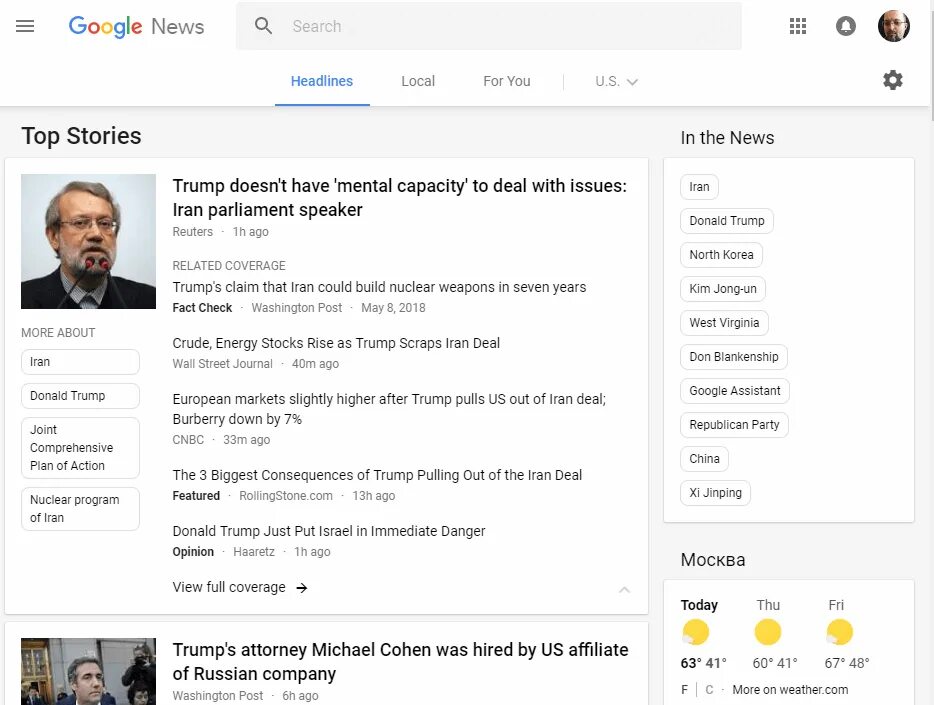Open European markets slightly higher article
This screenshot has width=934, height=705.
click(x=389, y=409)
